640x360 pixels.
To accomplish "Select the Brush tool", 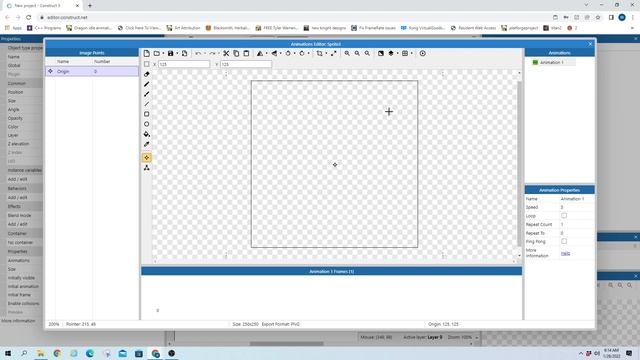I will (147, 94).
